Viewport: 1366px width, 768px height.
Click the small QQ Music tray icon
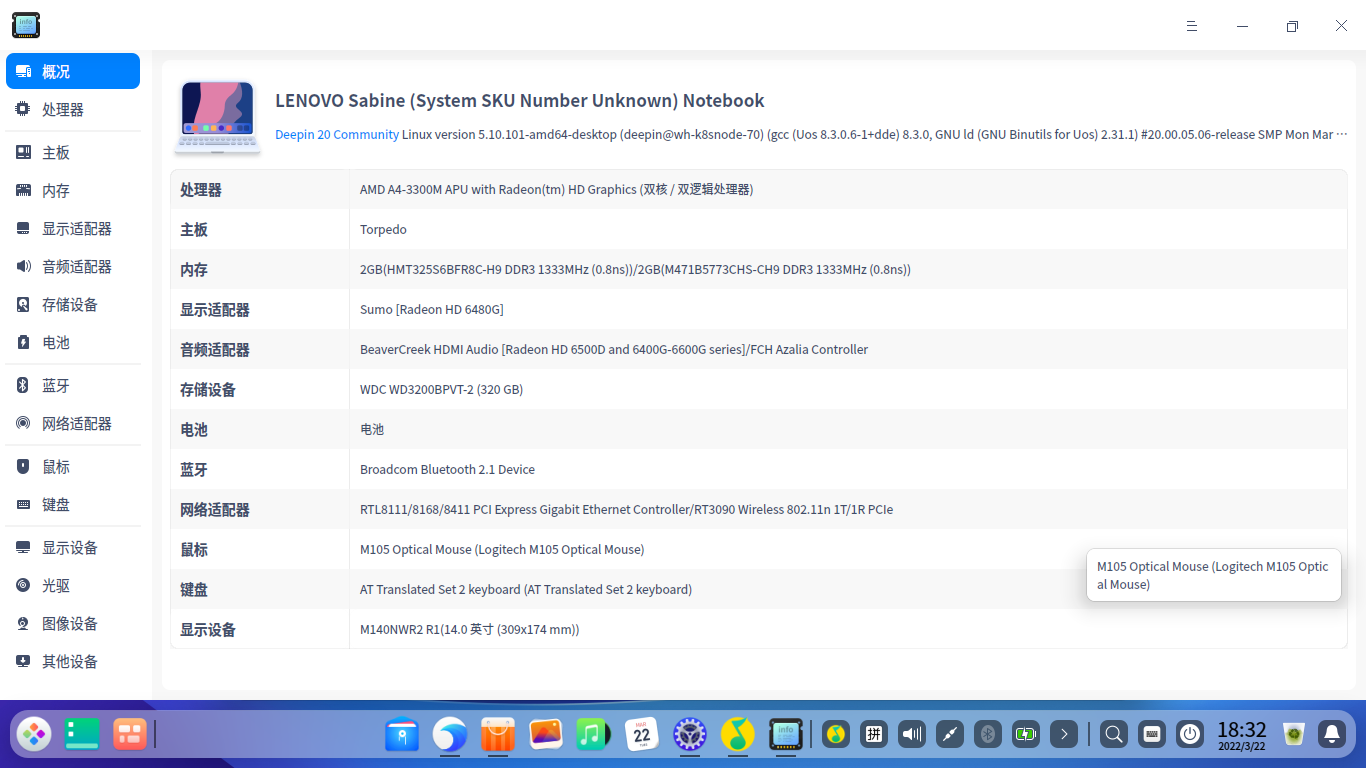836,735
